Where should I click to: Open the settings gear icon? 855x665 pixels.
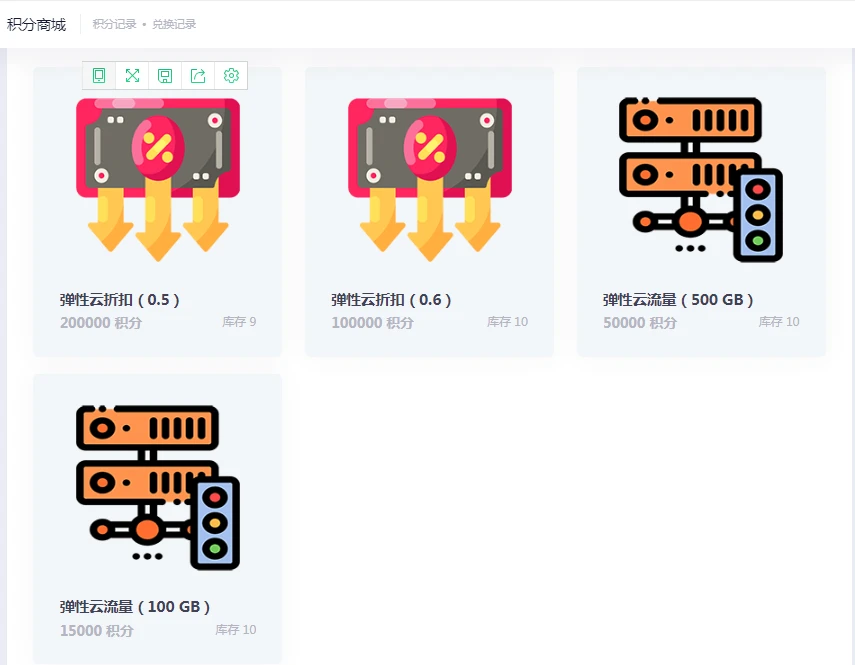point(231,76)
